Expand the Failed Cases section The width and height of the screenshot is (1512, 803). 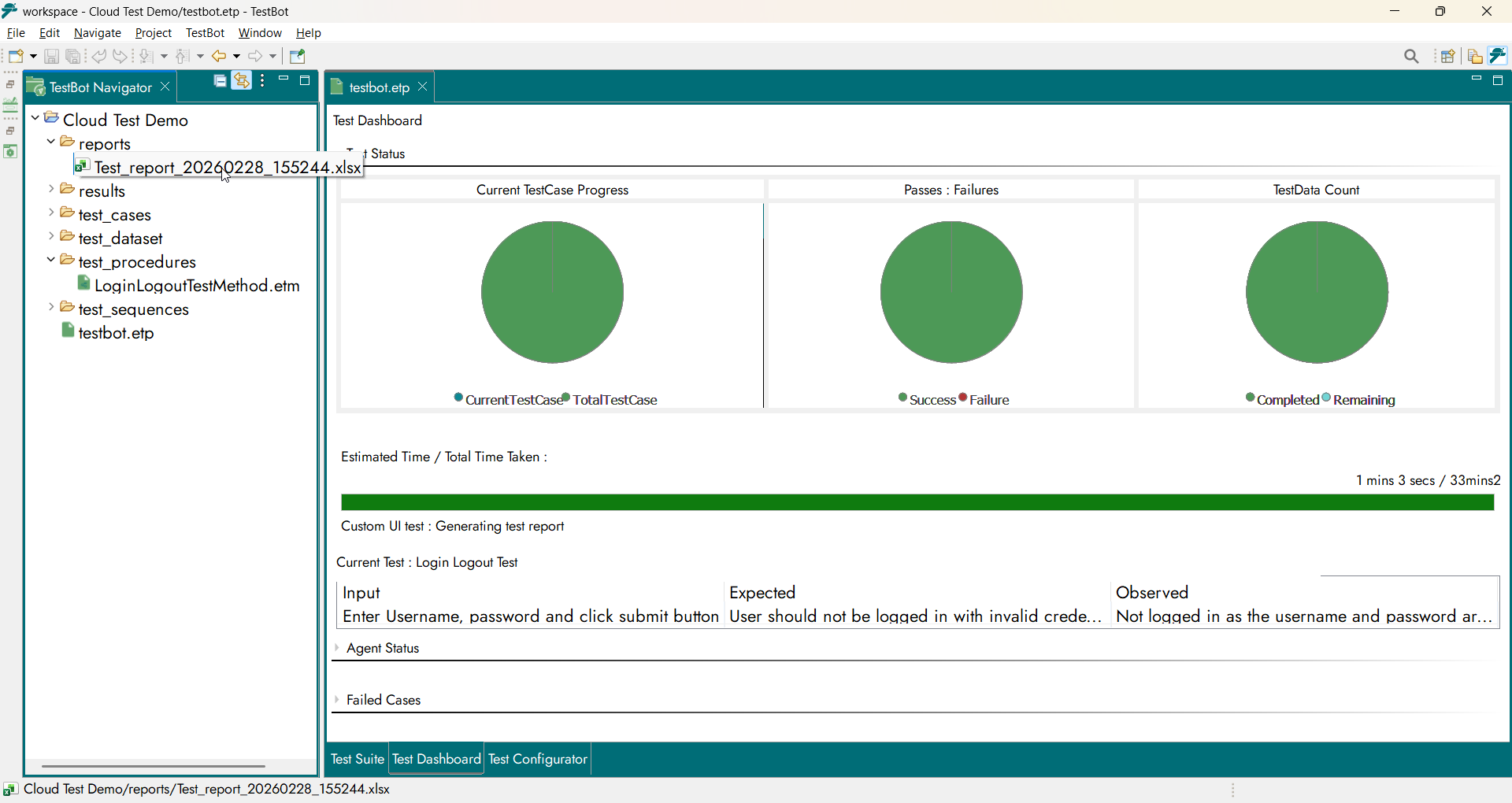tap(338, 700)
